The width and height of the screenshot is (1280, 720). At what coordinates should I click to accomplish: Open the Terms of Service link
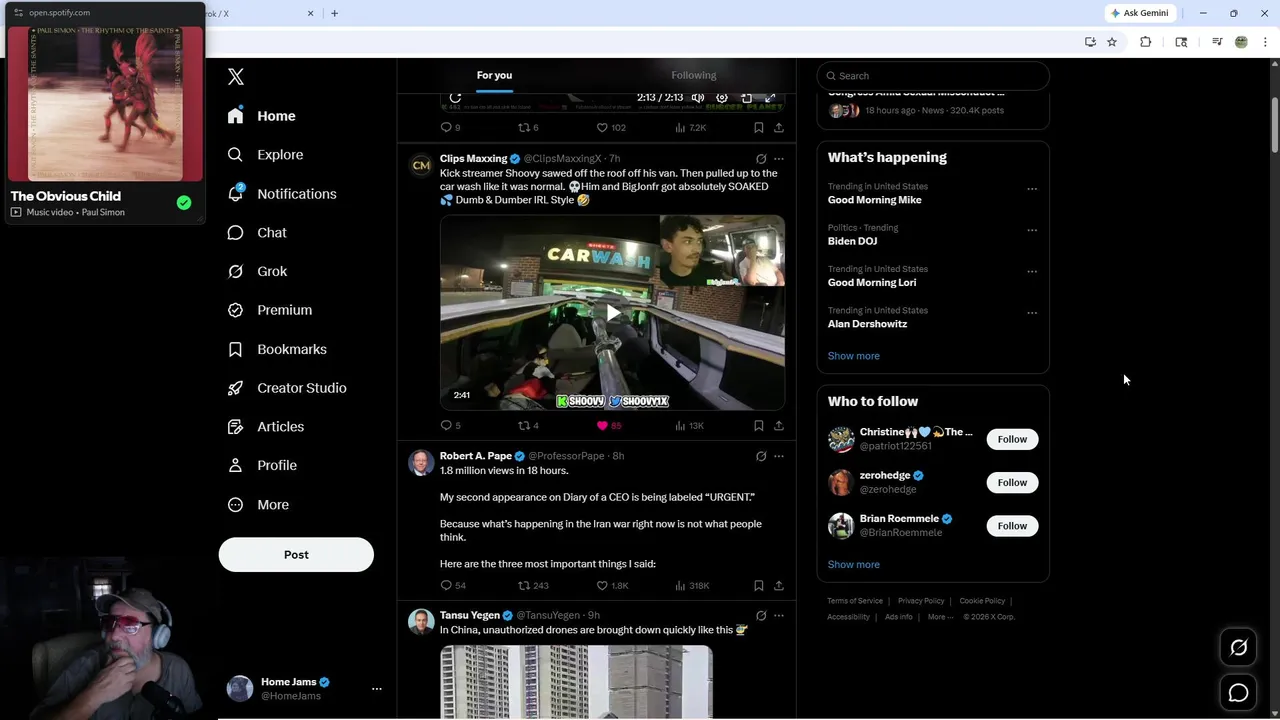pos(855,601)
